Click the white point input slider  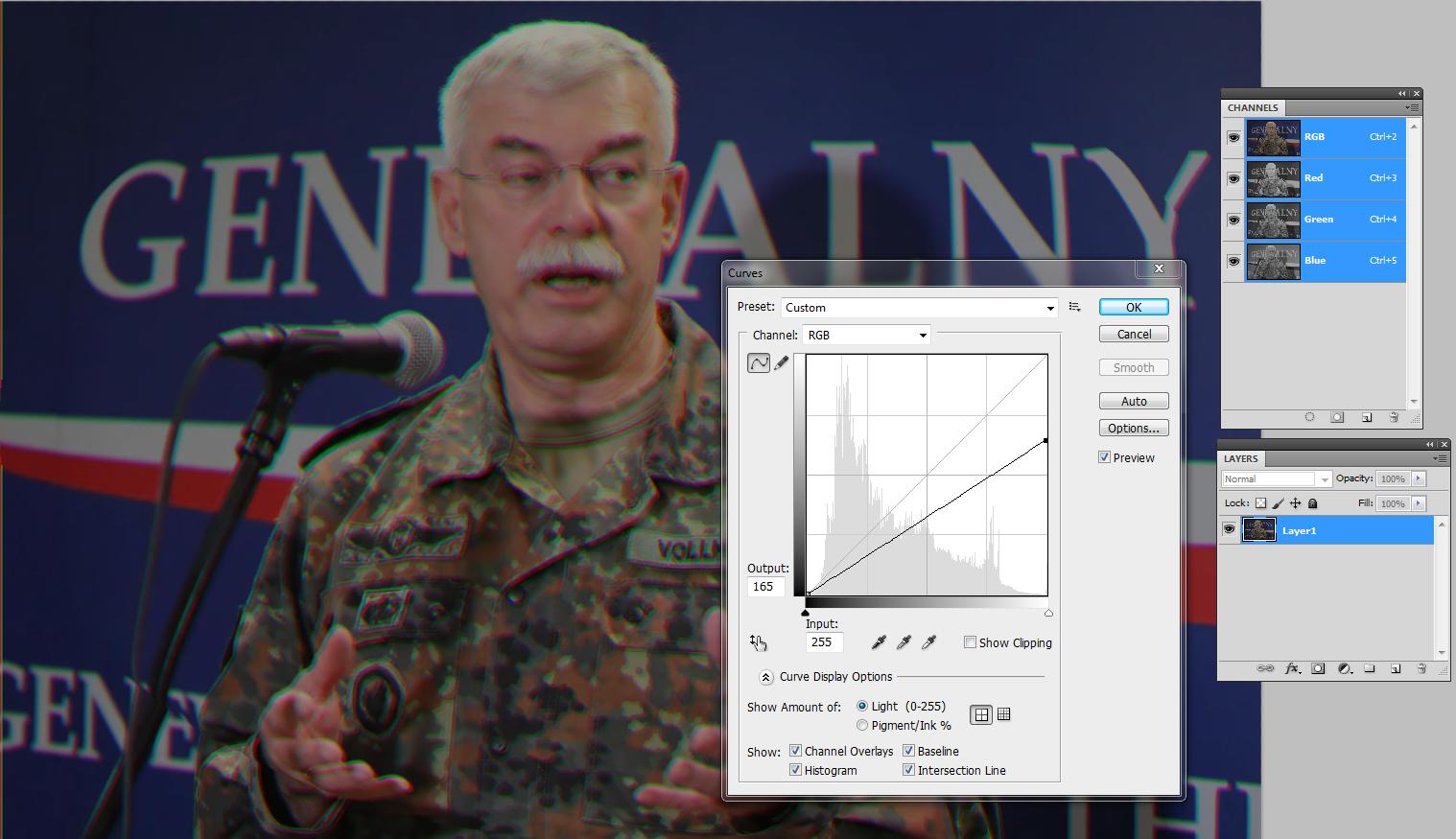(x=1048, y=613)
